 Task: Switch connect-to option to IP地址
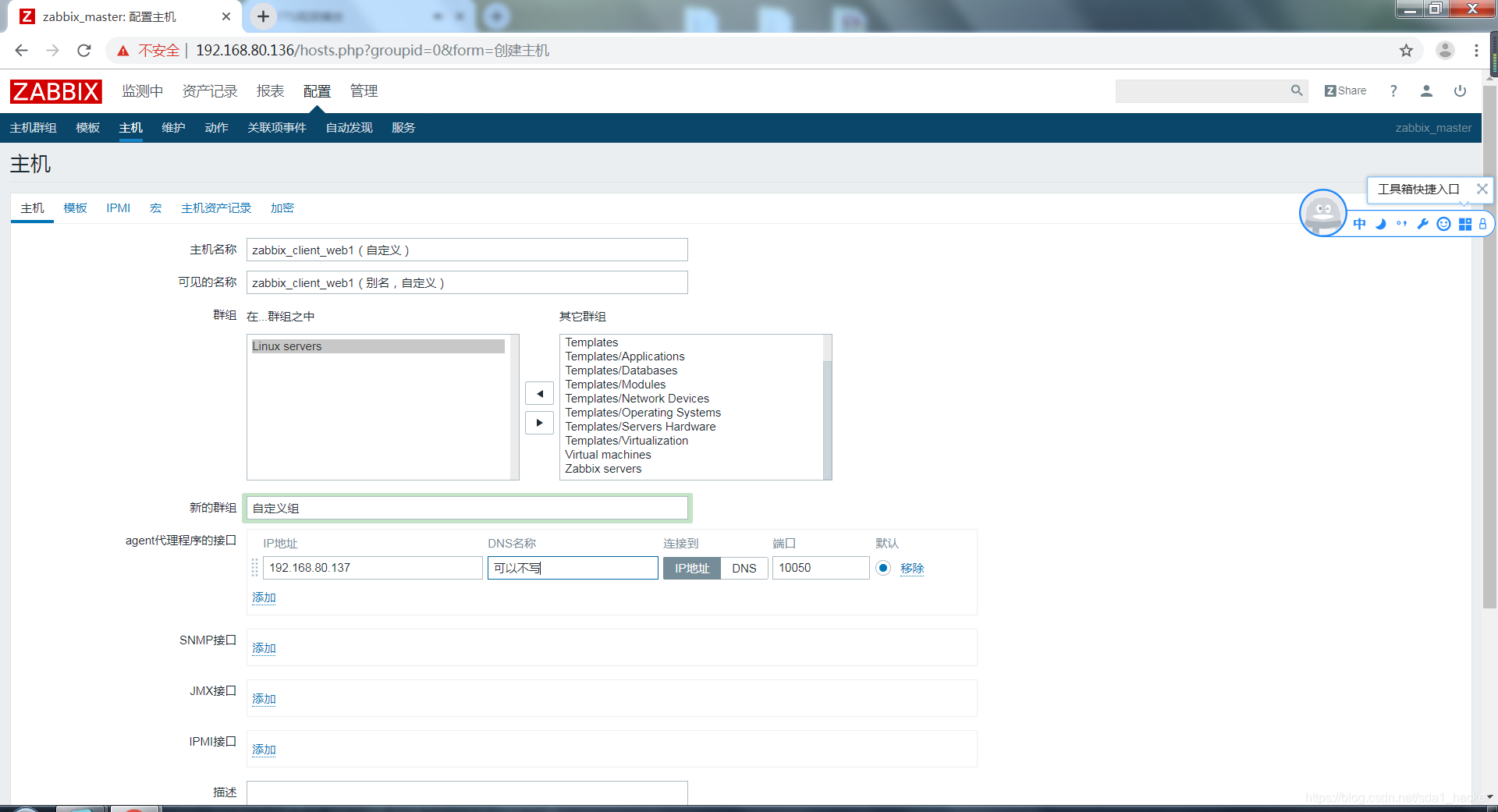point(692,568)
